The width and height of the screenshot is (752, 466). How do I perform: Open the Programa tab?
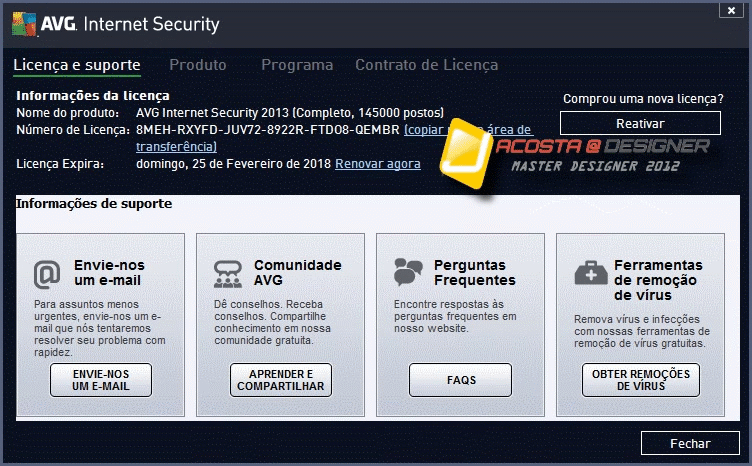297,65
